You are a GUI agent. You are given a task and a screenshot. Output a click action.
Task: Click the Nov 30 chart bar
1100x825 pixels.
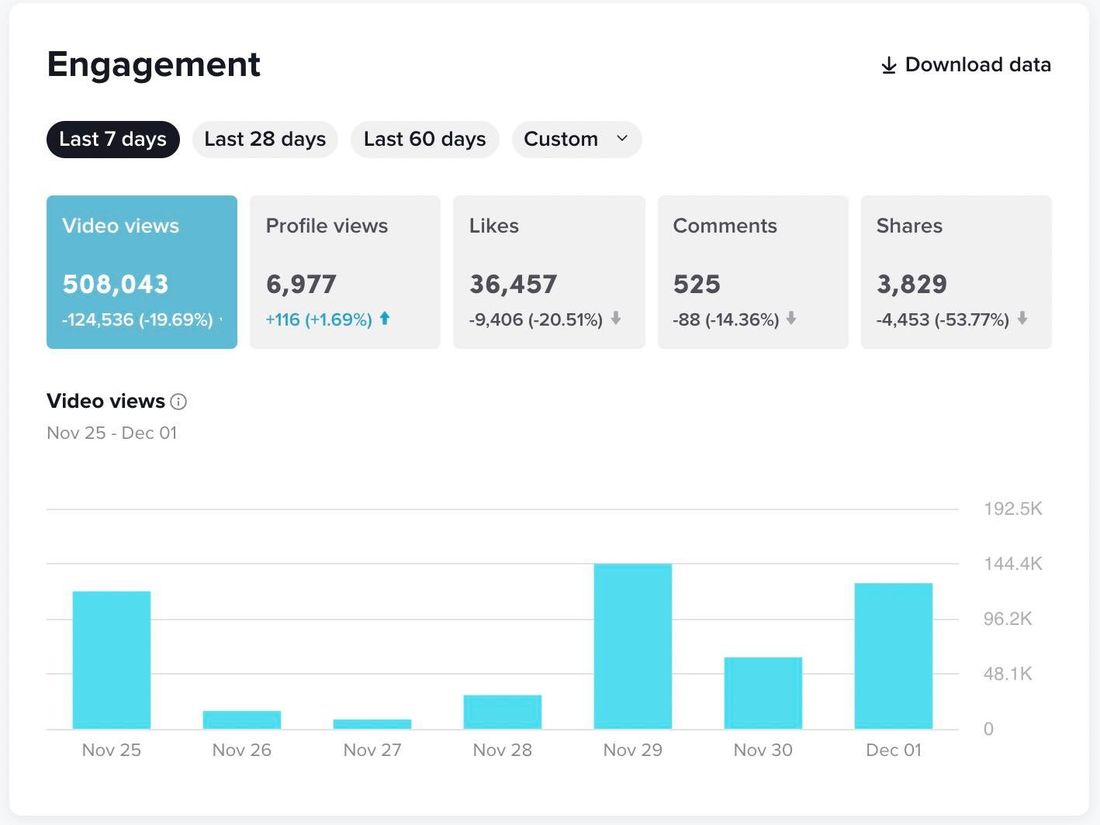click(763, 693)
